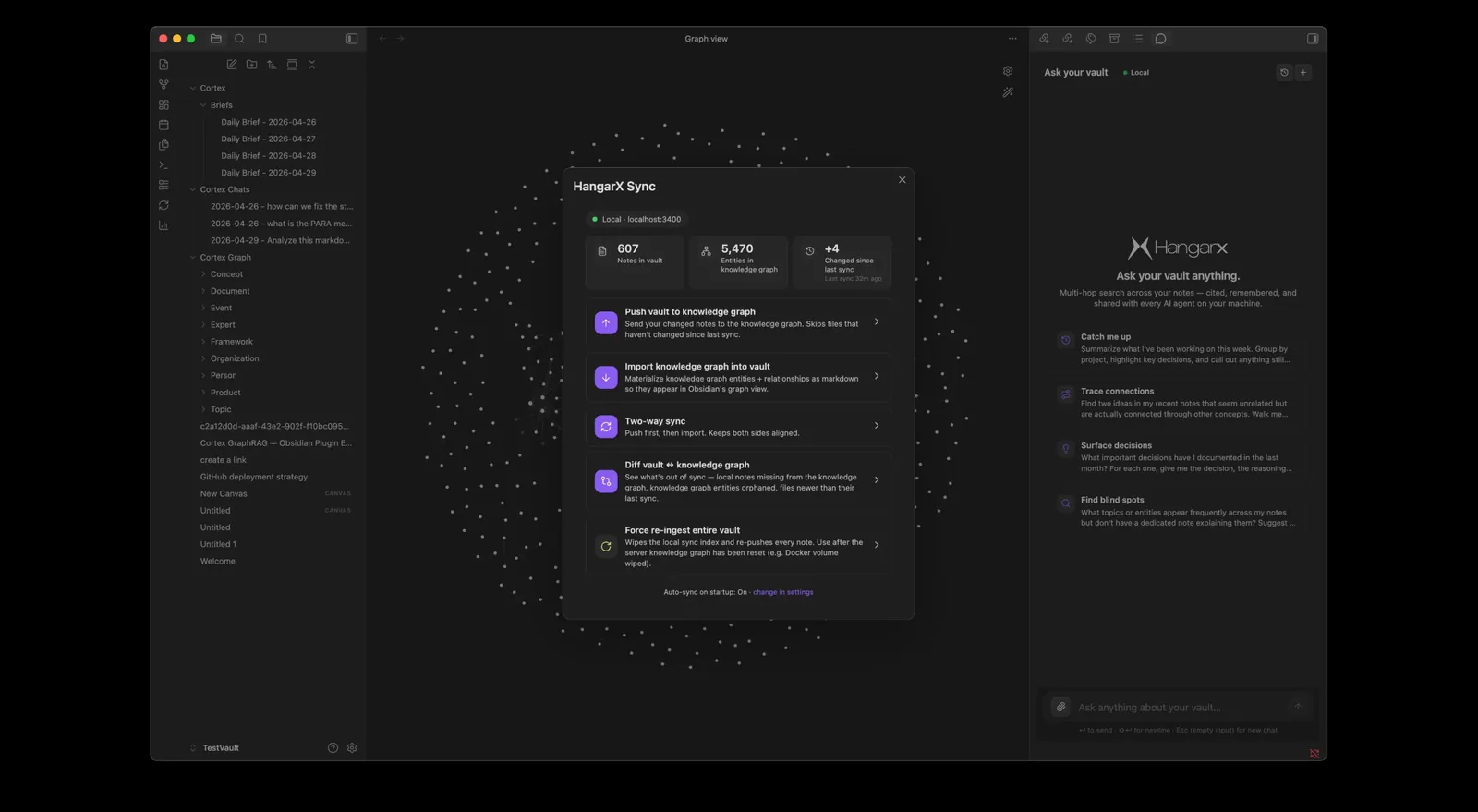Open the command palette ribbon icon

point(164,165)
